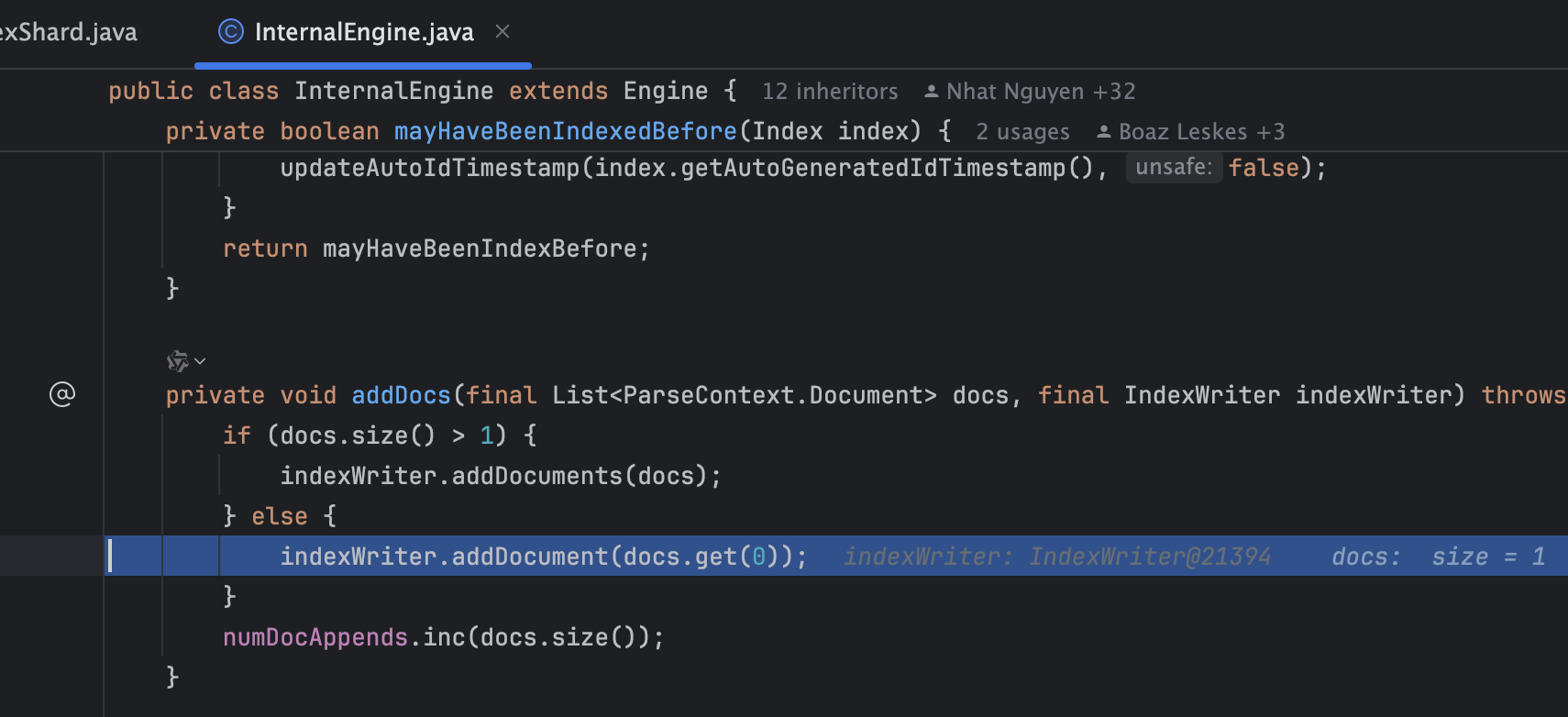Open the 2 usages hint
Image resolution: width=1568 pixels, height=717 pixels.
[x=1022, y=132]
